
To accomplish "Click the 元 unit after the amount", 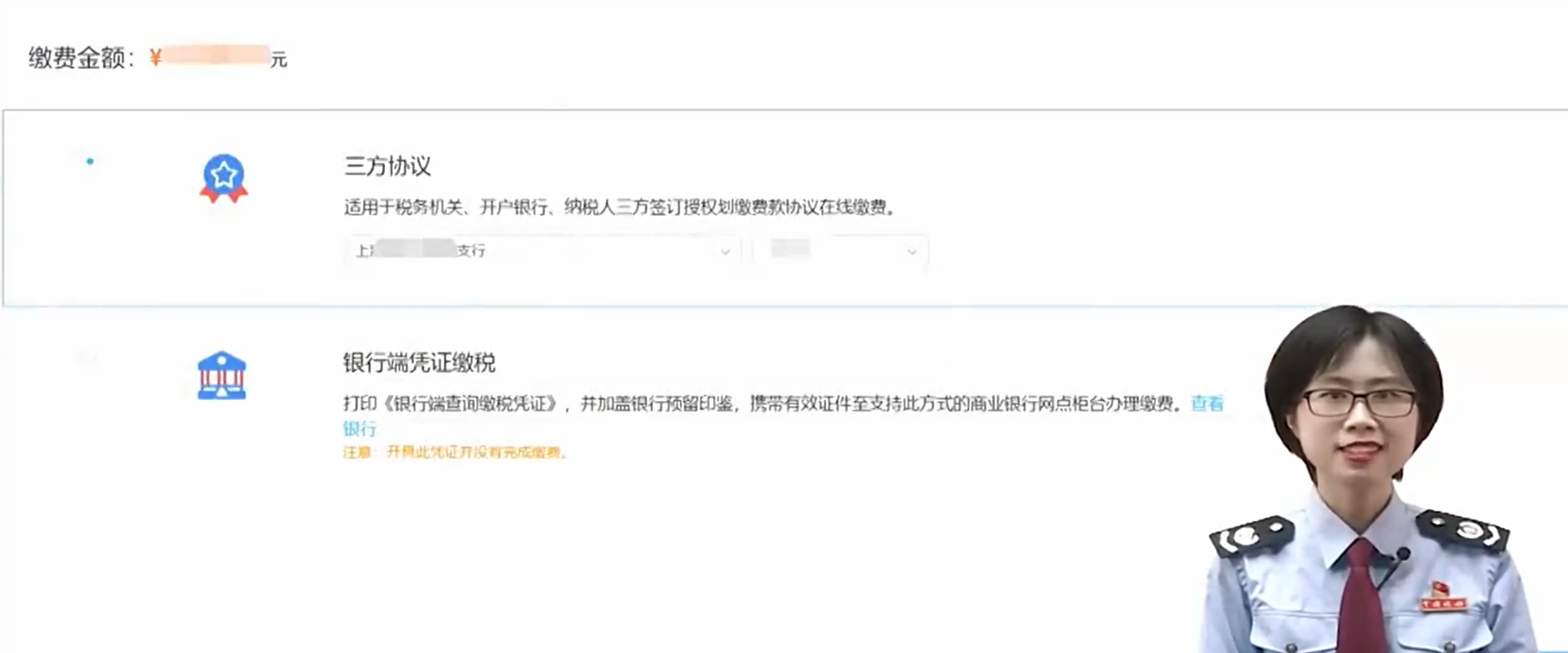I will point(279,60).
